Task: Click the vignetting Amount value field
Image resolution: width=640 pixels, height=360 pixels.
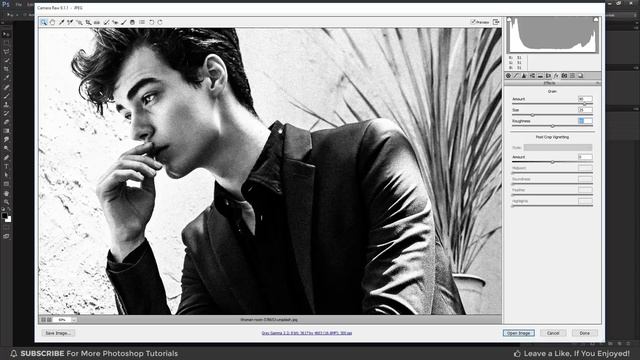Action: (585, 157)
